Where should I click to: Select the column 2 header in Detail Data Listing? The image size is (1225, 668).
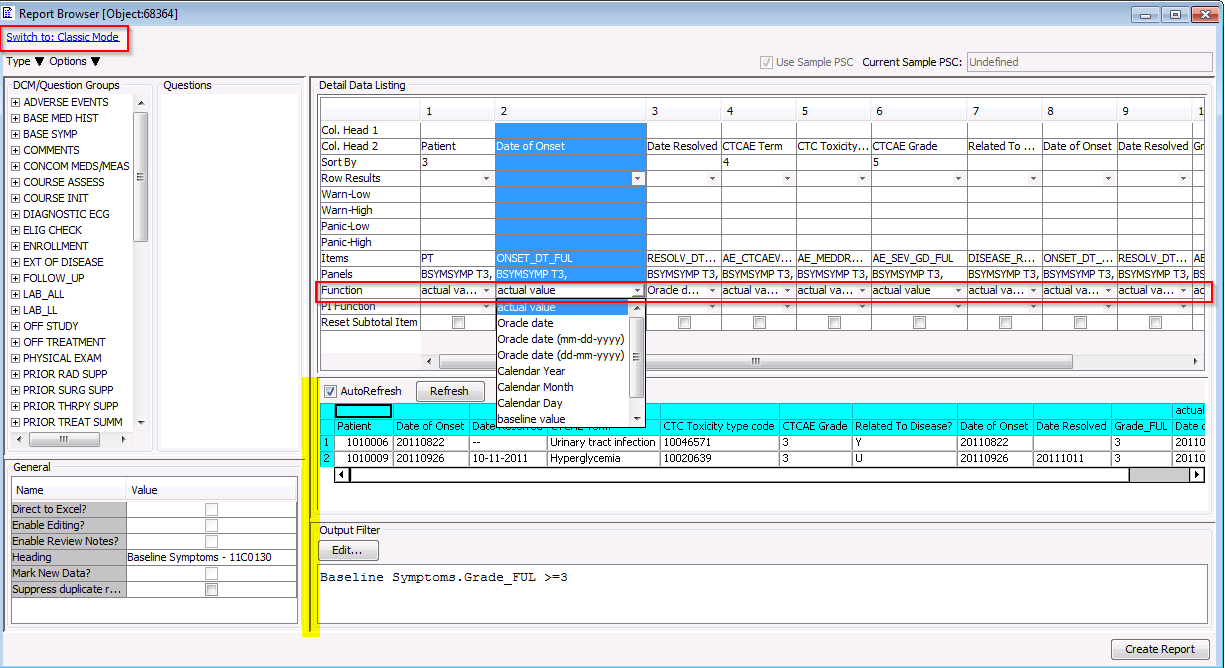(570, 111)
